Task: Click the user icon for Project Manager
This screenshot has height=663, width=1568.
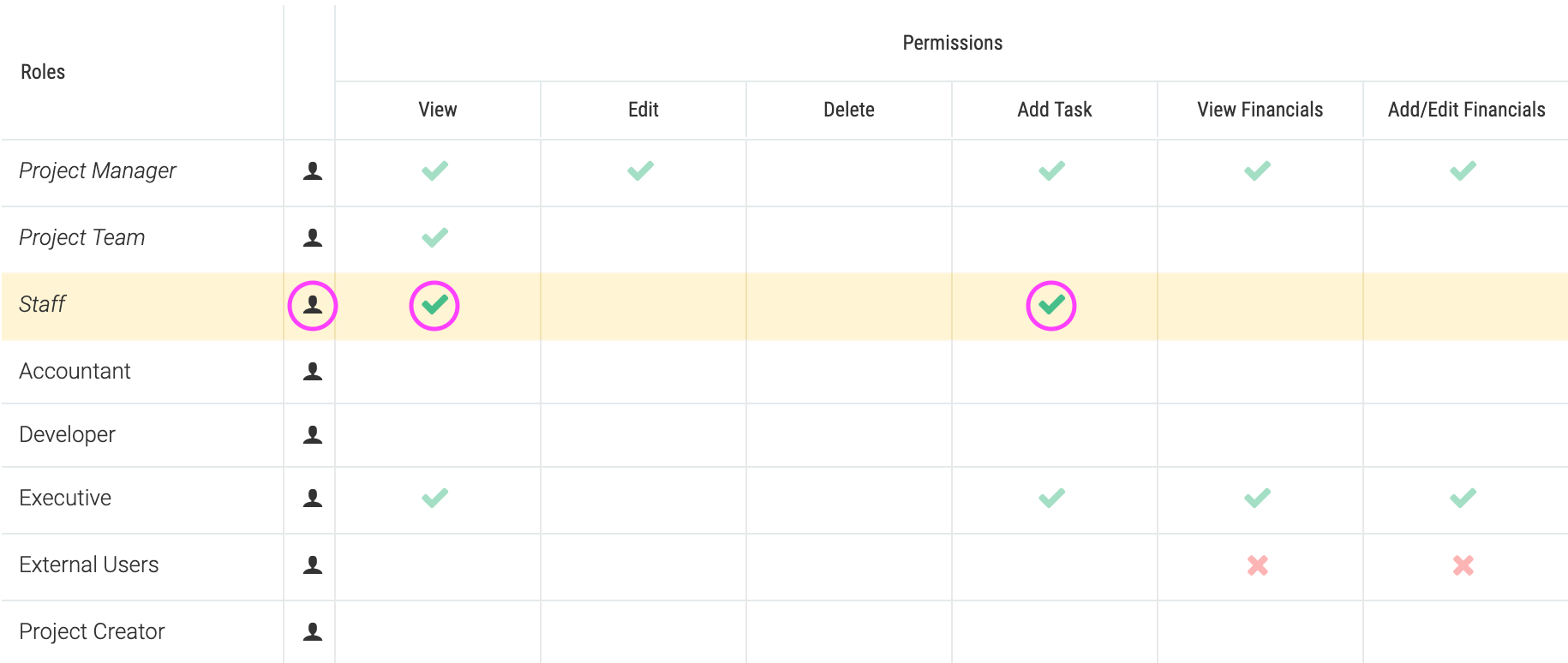Action: point(313,171)
